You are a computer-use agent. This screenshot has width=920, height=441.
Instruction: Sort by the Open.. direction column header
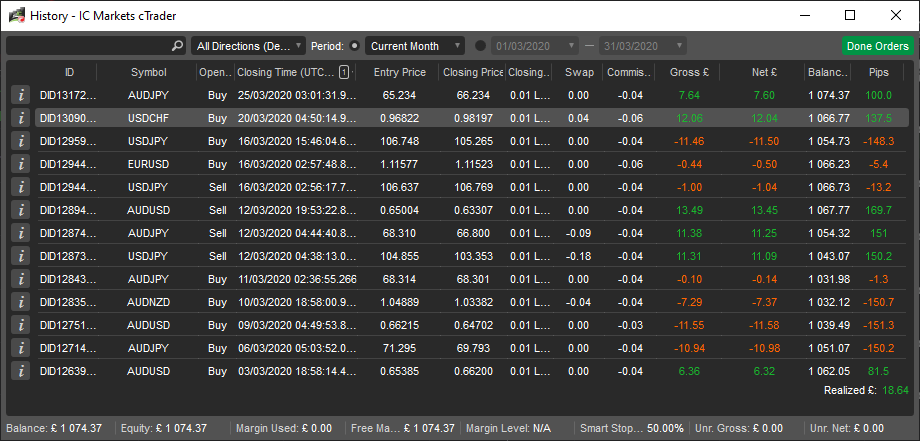pos(217,73)
